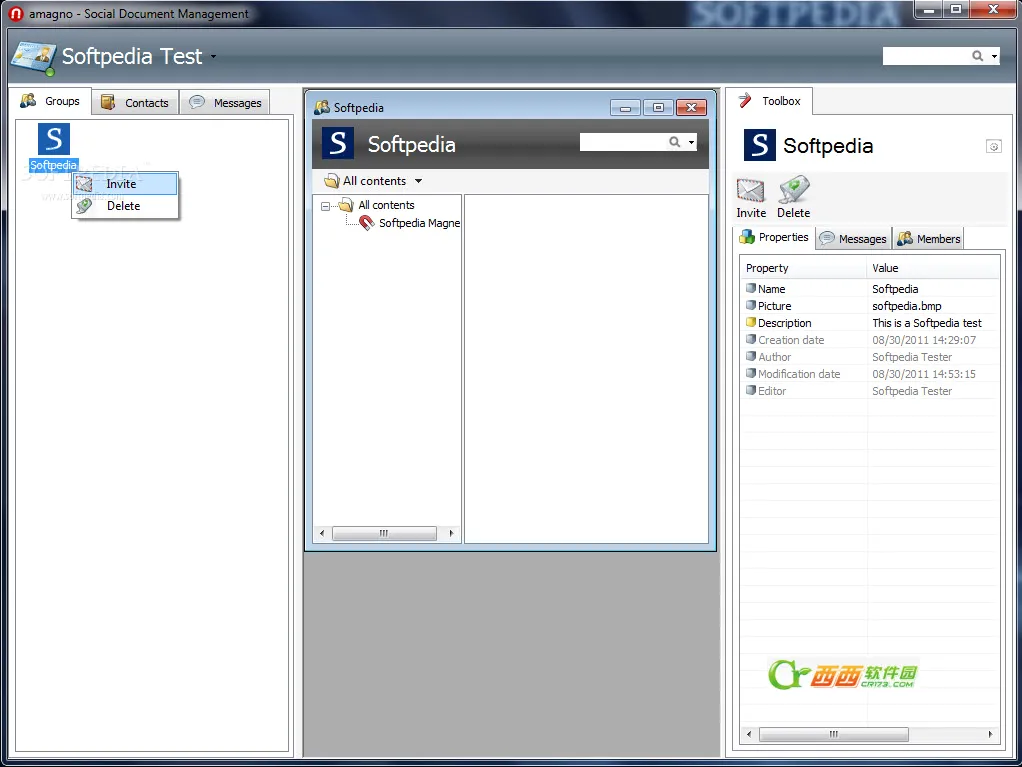
Task: Click the Description property row
Action: [x=869, y=323]
